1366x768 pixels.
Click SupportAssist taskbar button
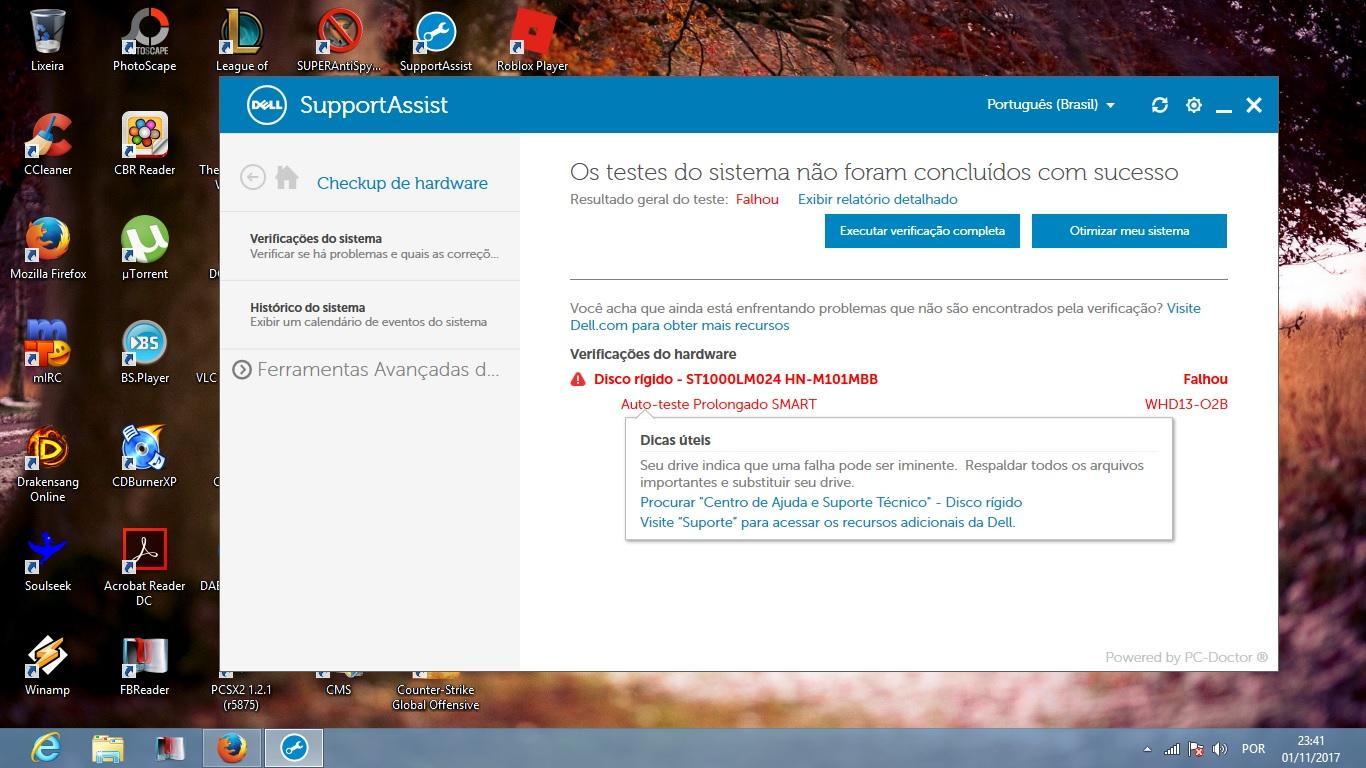click(293, 748)
